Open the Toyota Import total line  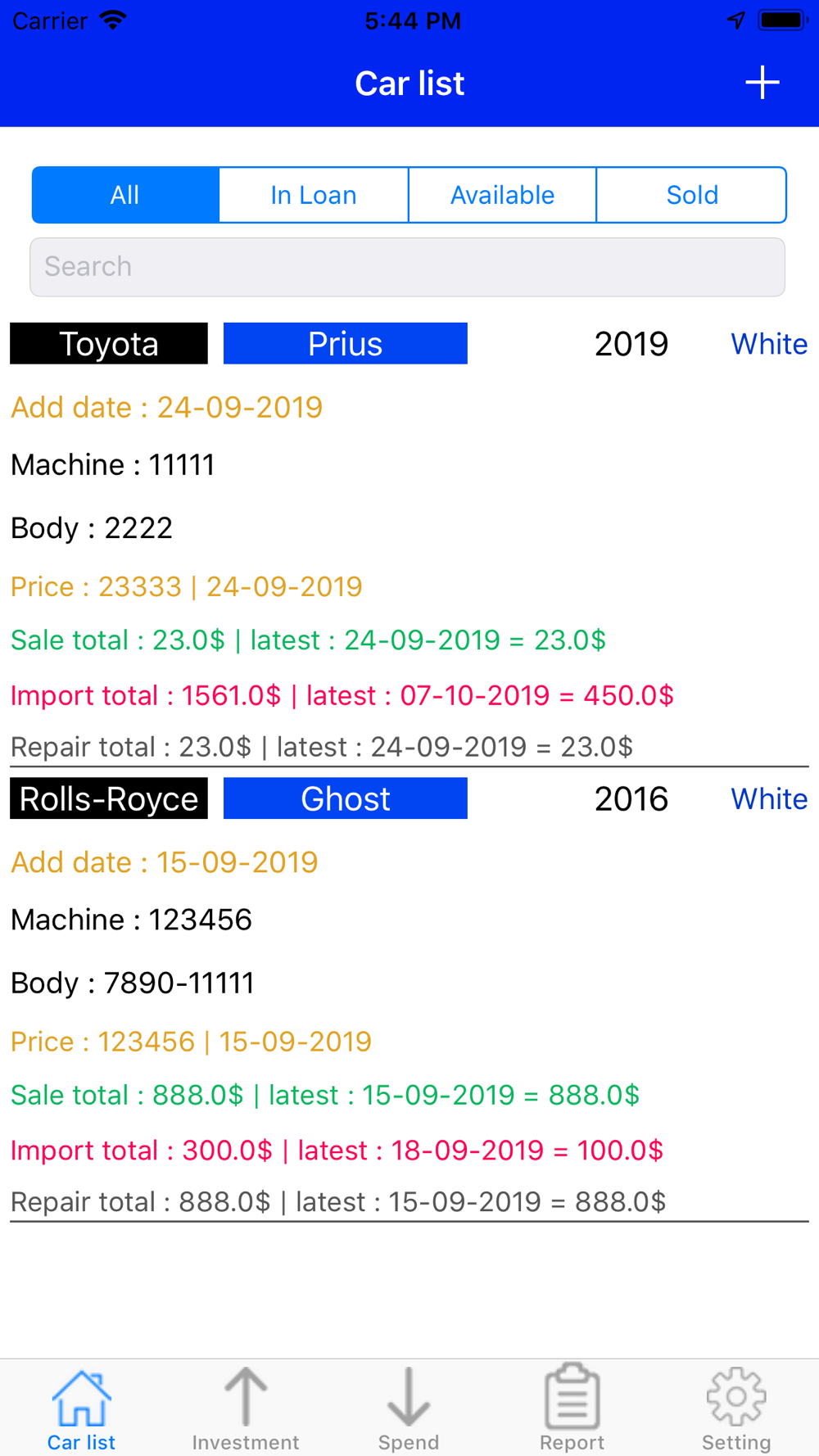(342, 695)
